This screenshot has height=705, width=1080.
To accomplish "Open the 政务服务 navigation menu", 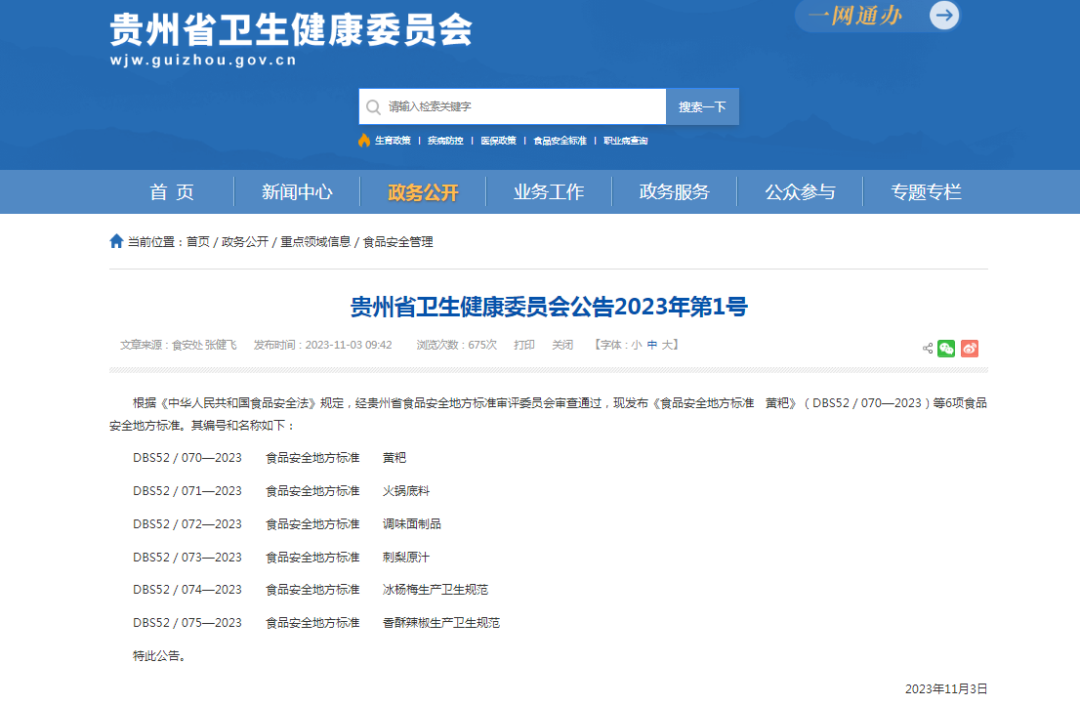I will [674, 192].
